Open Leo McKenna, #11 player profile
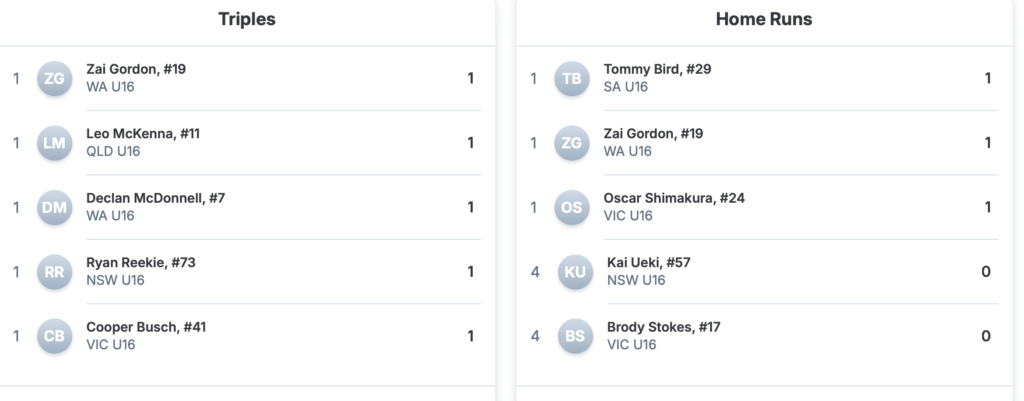 pyautogui.click(x=143, y=134)
